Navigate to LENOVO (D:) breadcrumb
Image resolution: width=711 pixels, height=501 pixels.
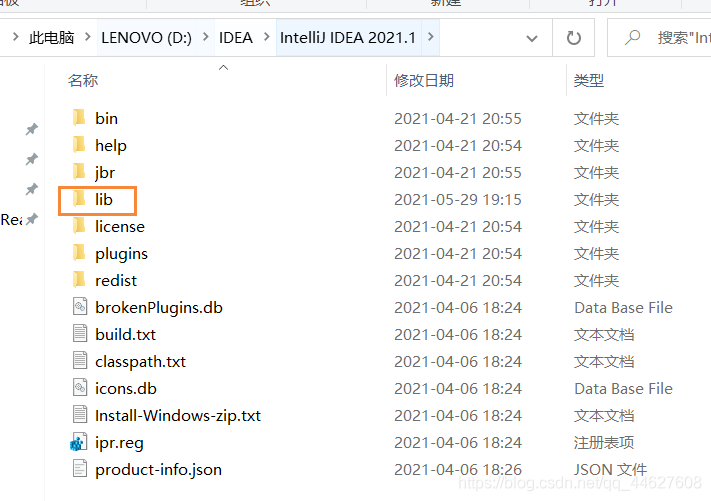146,38
